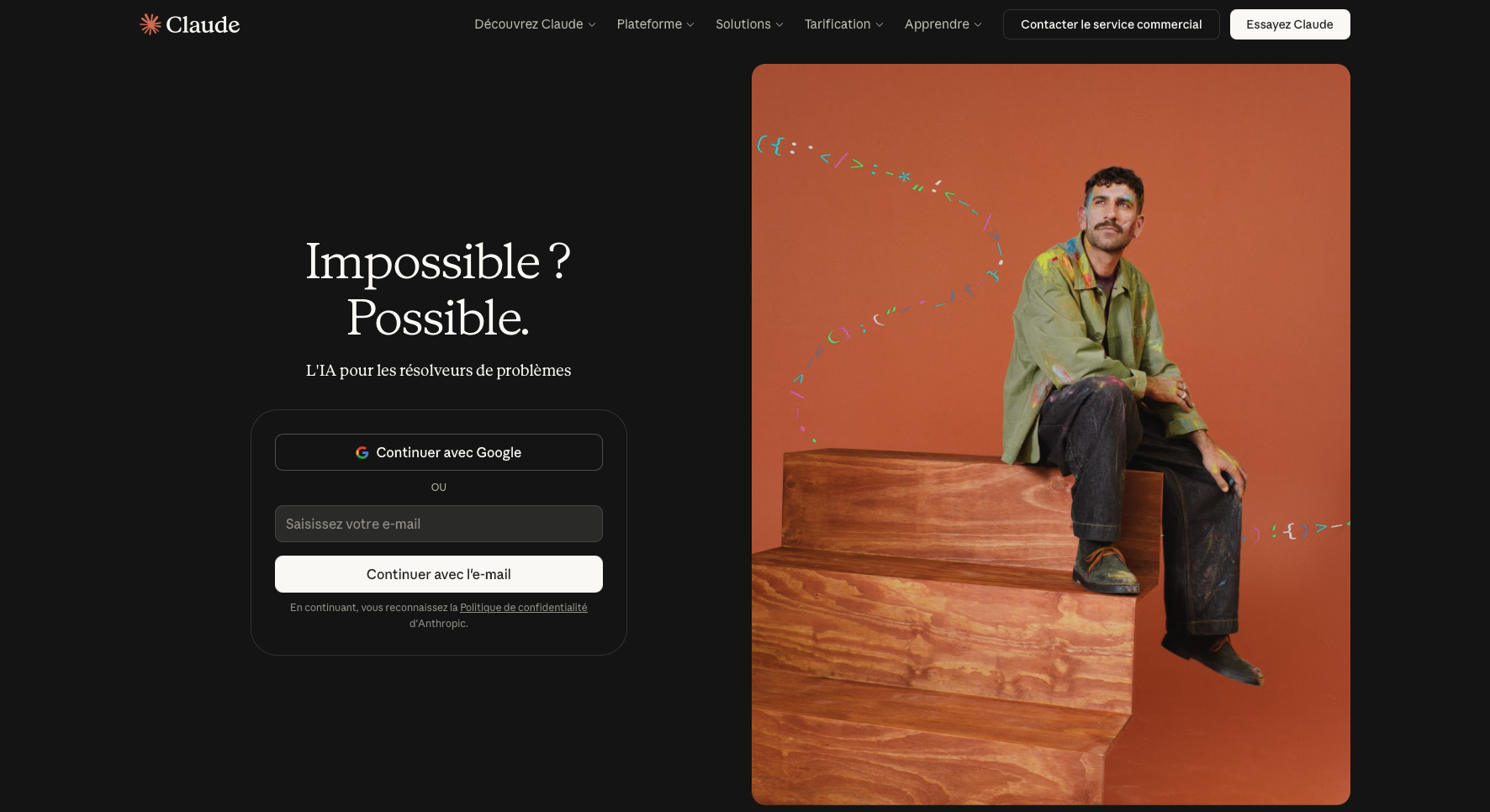Click the hero image of seated man
The image size is (1490, 812).
tap(1051, 435)
